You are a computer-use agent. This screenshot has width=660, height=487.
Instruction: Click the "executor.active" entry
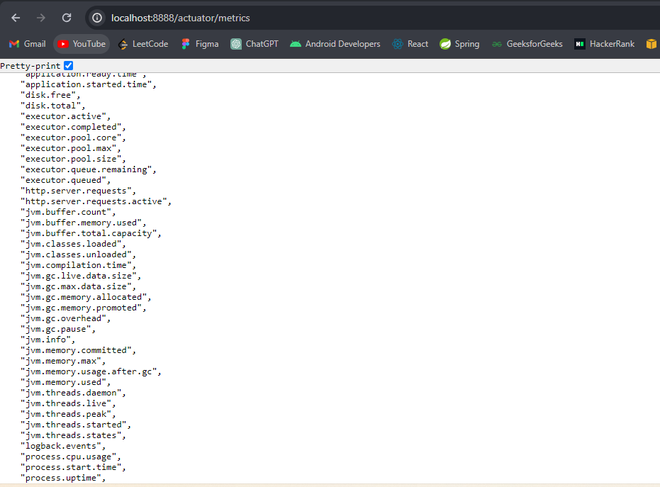click(x=66, y=117)
